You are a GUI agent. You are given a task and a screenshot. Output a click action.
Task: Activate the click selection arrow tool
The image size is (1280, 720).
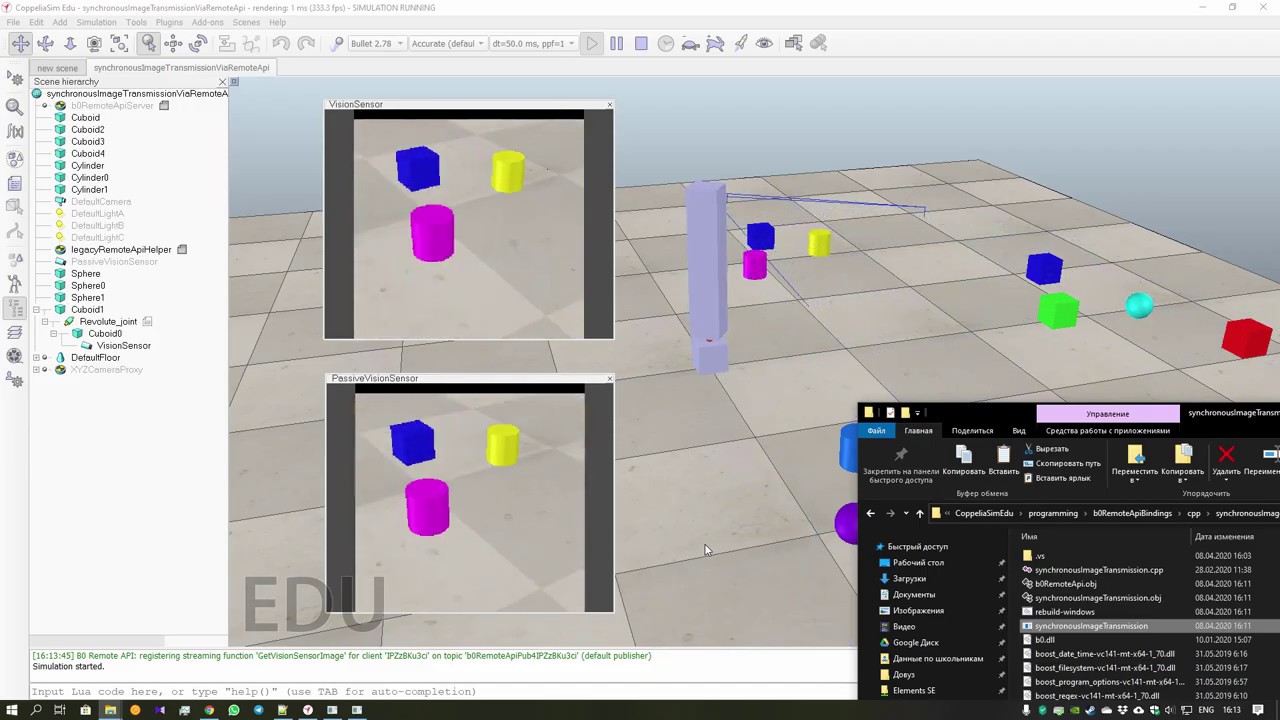148,43
